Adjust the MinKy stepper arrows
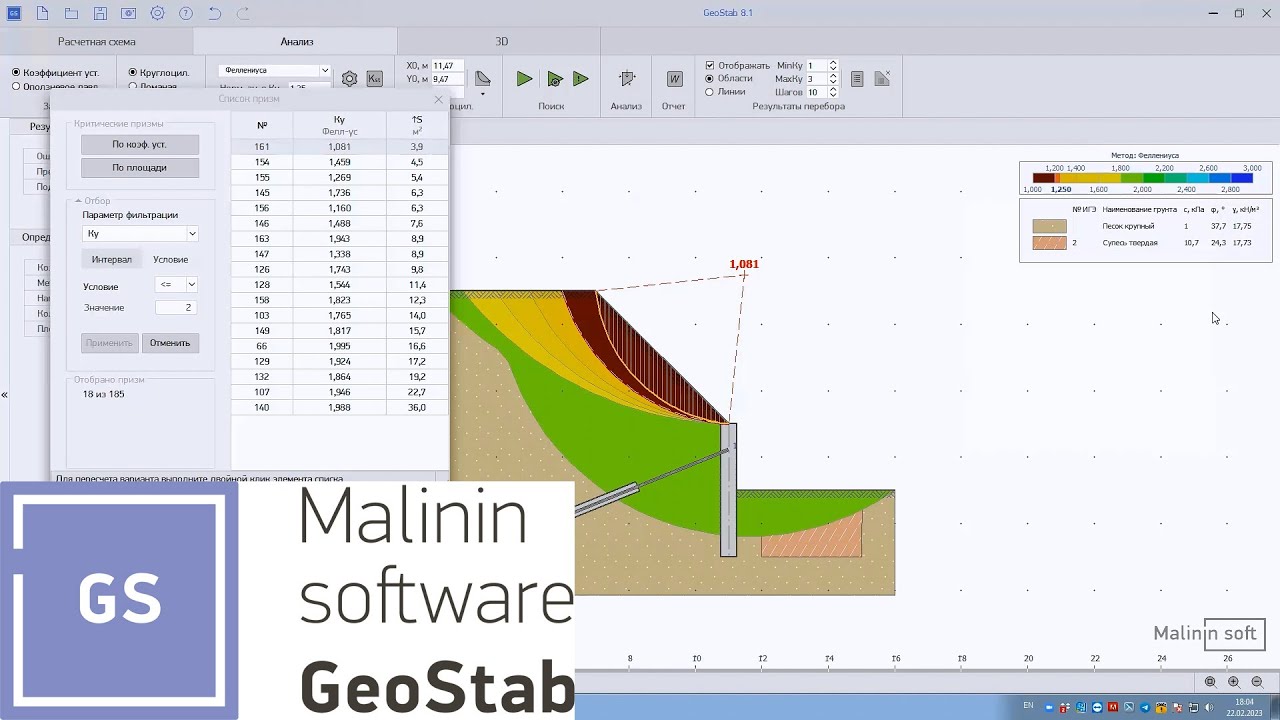 (833, 66)
